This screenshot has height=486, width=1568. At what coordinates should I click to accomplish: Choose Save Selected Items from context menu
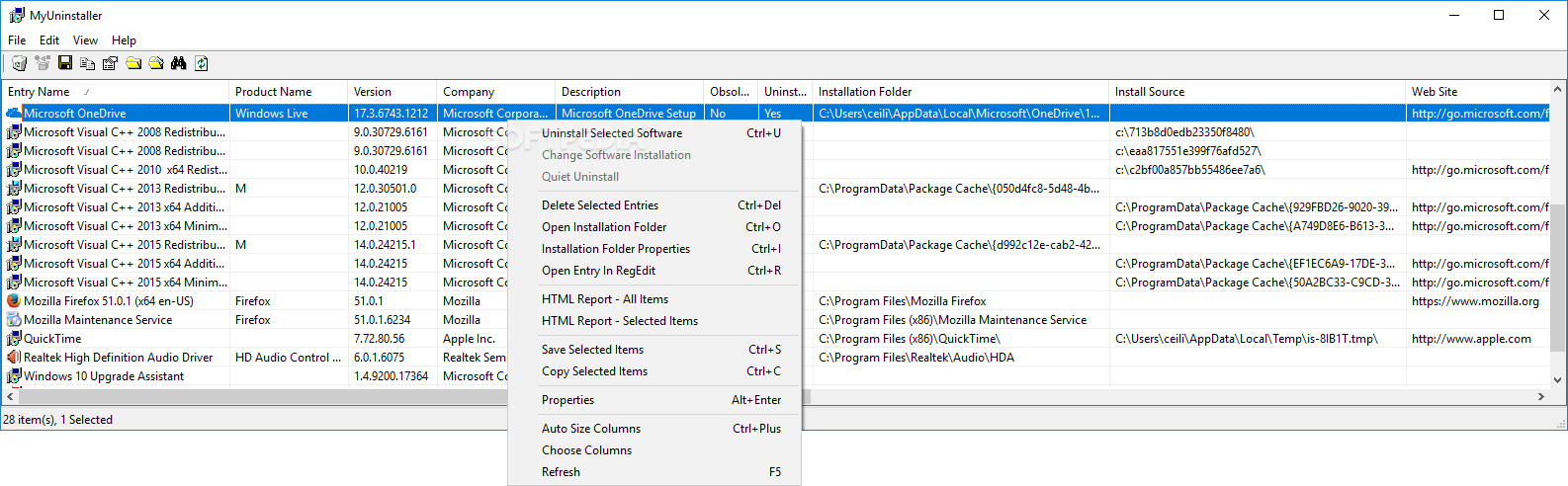[654, 350]
